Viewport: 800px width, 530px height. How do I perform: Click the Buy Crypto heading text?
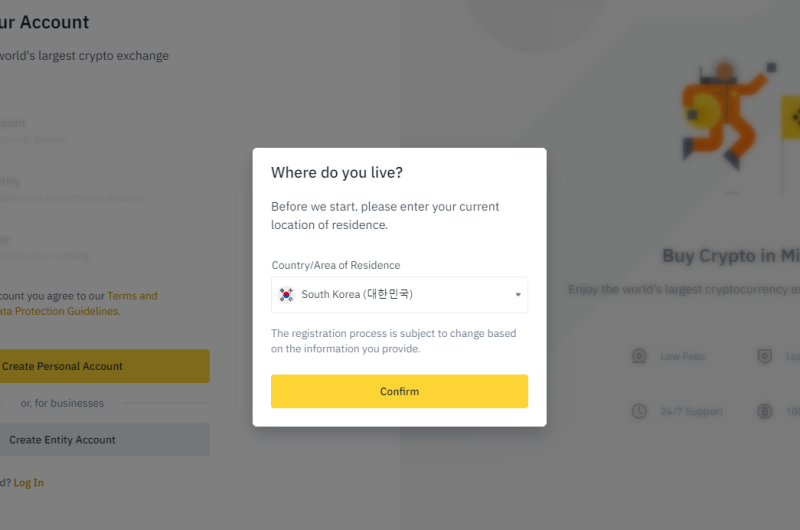(730, 256)
